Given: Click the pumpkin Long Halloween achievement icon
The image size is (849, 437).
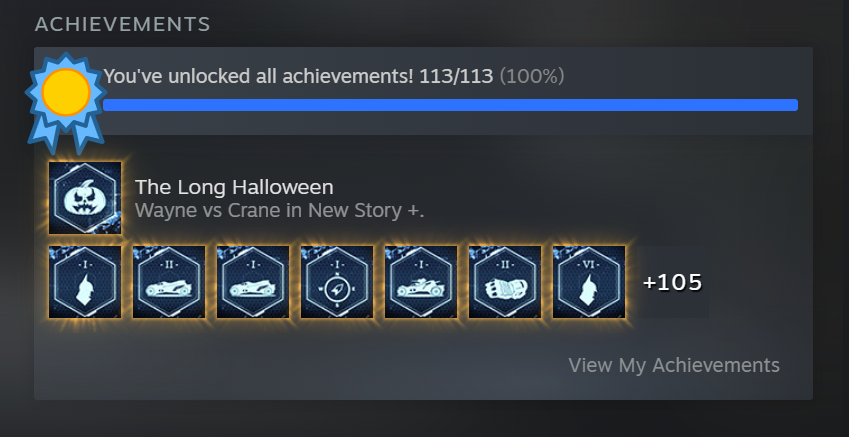Looking at the screenshot, I should point(85,198).
